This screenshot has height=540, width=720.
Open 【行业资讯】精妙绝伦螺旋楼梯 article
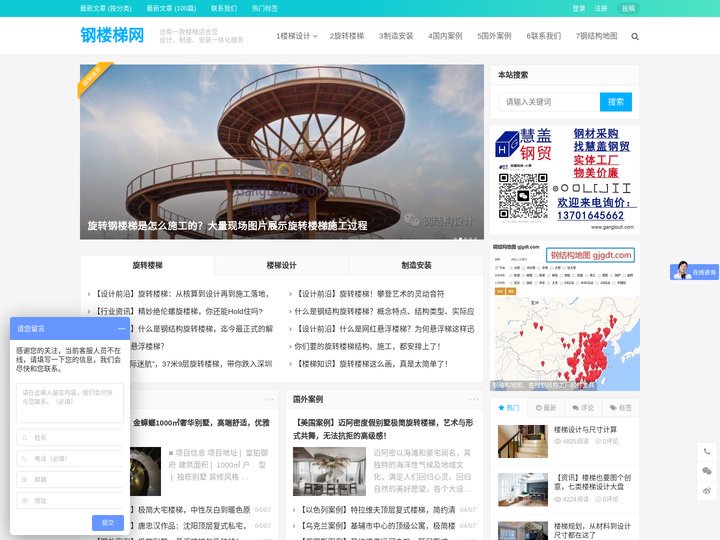(x=178, y=311)
